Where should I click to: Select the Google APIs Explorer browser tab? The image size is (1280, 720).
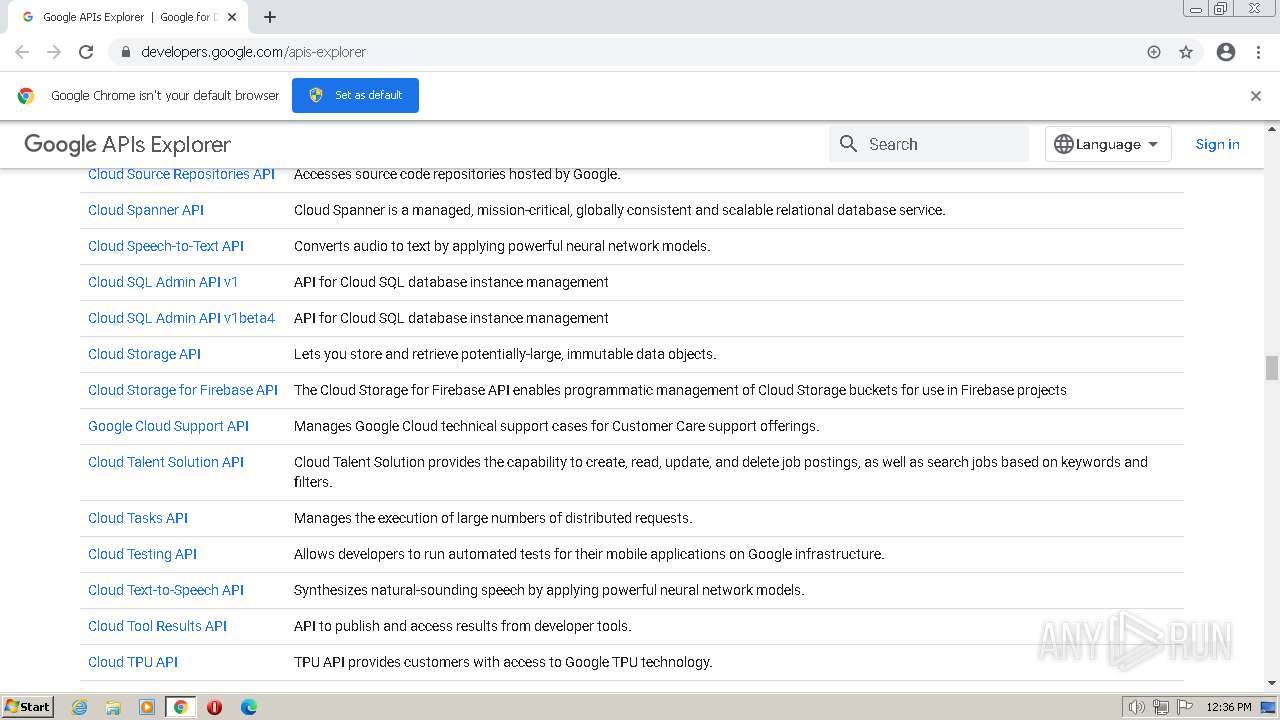pyautogui.click(x=130, y=17)
